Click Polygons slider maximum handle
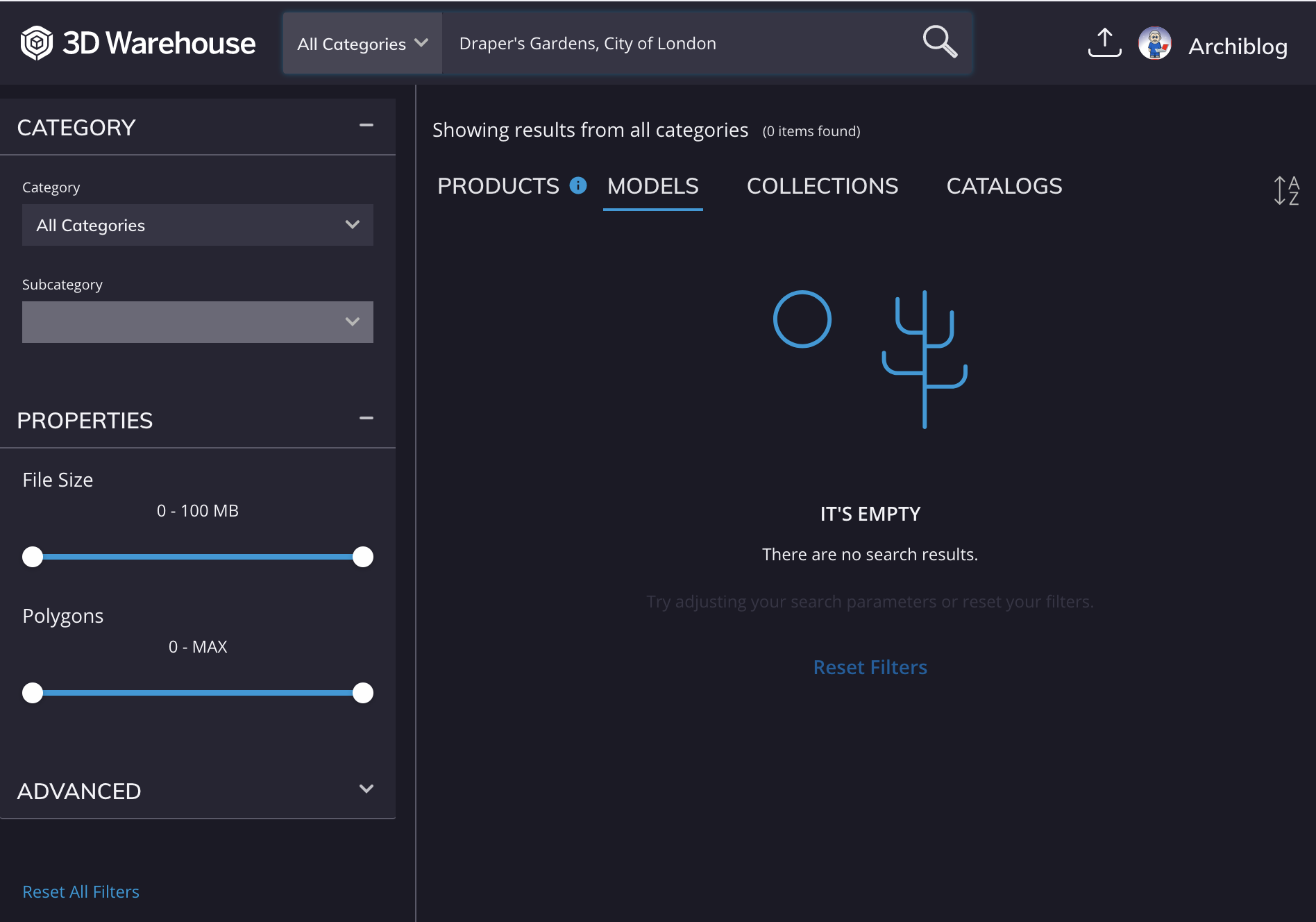 point(363,693)
